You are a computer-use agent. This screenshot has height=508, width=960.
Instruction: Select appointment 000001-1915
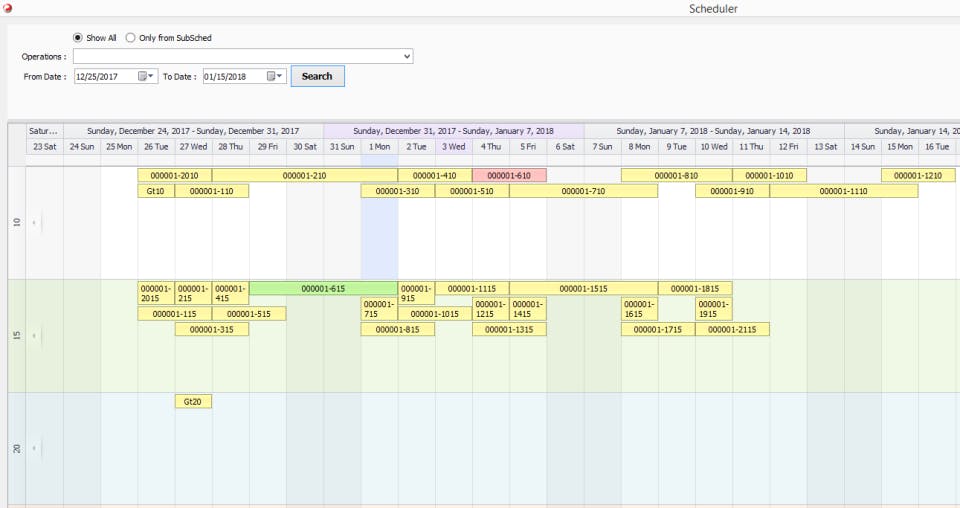pyautogui.click(x=714, y=309)
